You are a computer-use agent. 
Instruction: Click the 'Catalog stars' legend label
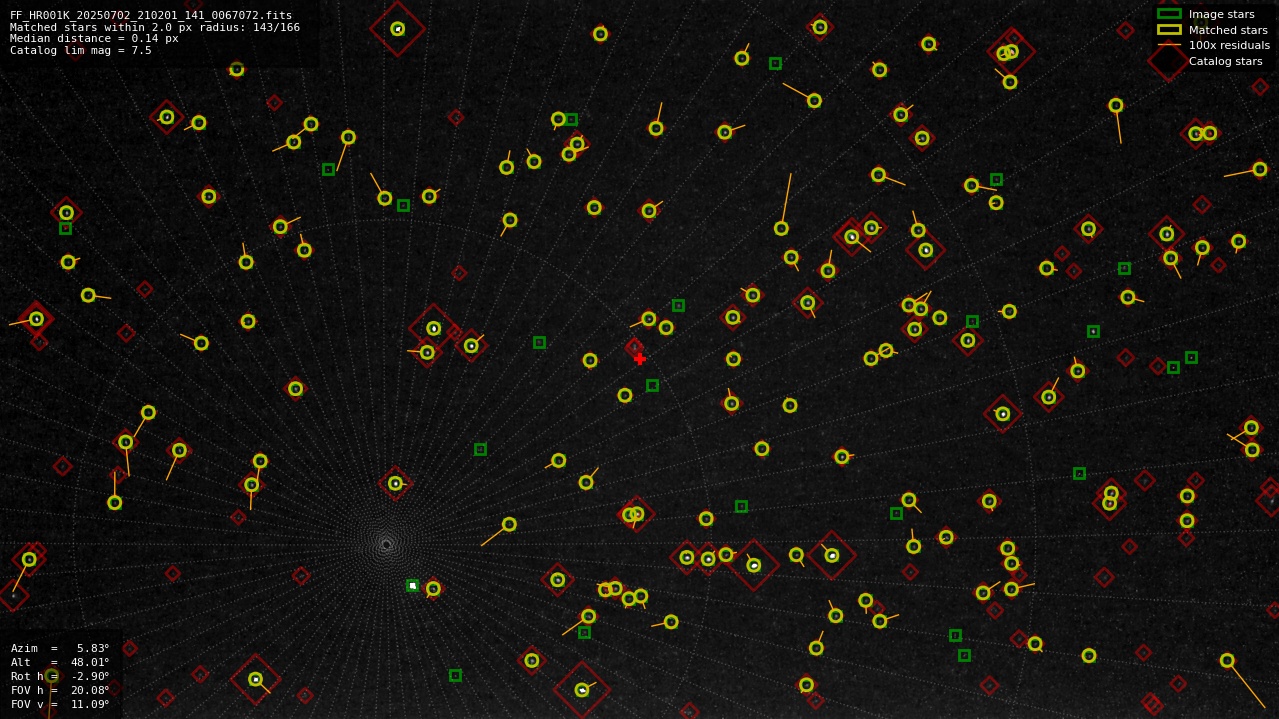1225,61
